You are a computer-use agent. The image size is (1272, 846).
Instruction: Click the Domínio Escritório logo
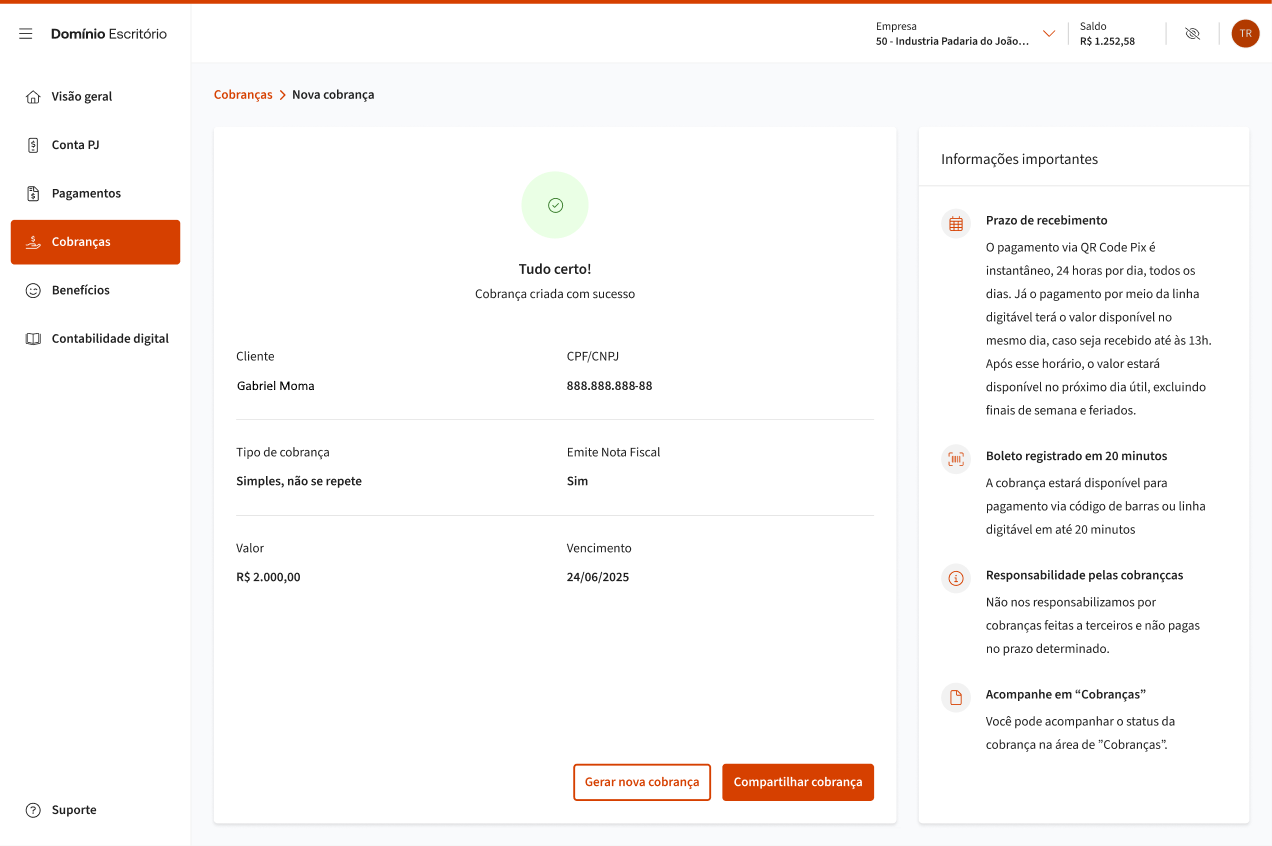tap(109, 34)
